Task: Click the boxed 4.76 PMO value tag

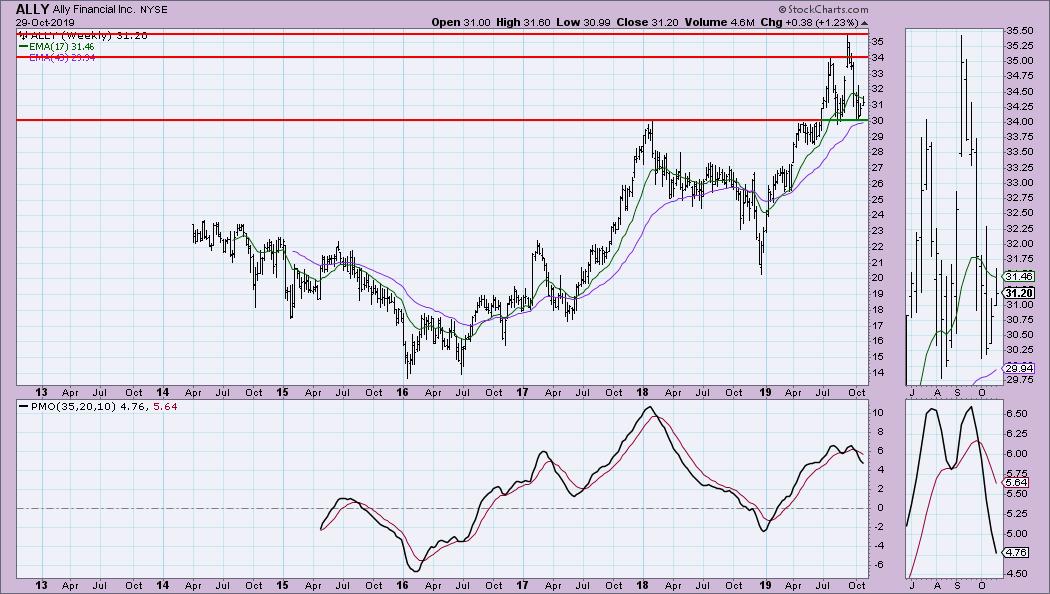Action: pyautogui.click(x=1017, y=552)
